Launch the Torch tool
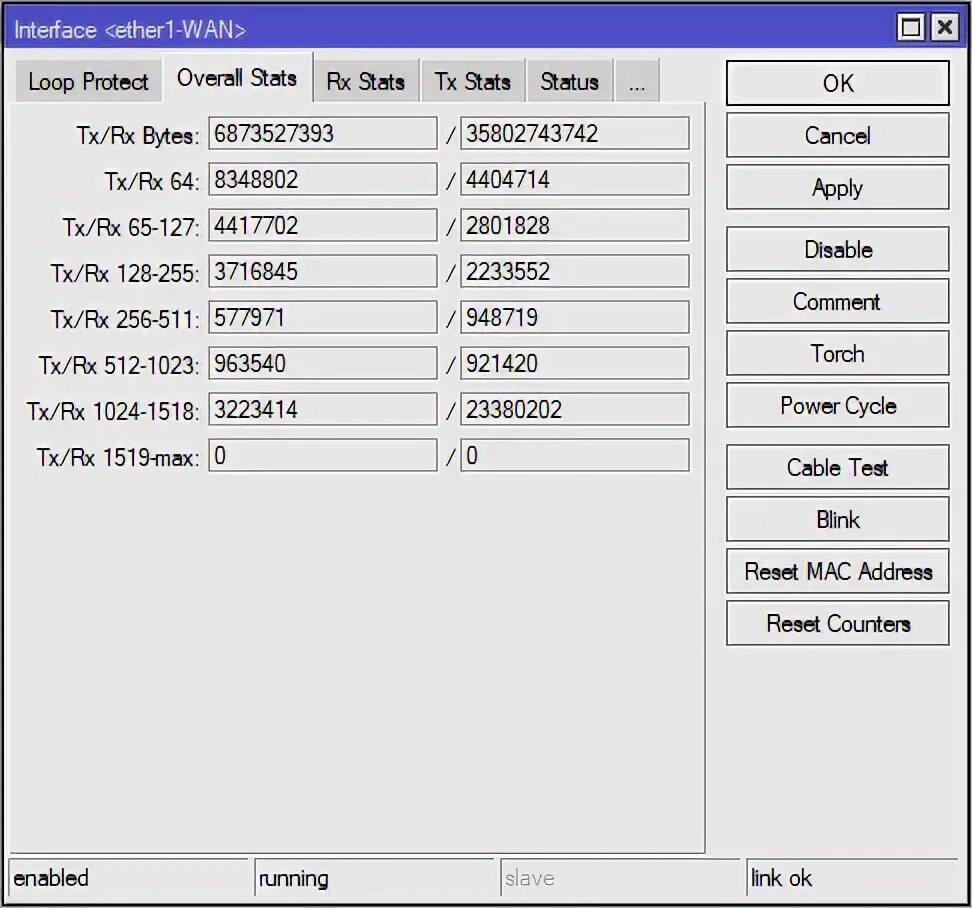Image resolution: width=972 pixels, height=908 pixels. tap(837, 353)
